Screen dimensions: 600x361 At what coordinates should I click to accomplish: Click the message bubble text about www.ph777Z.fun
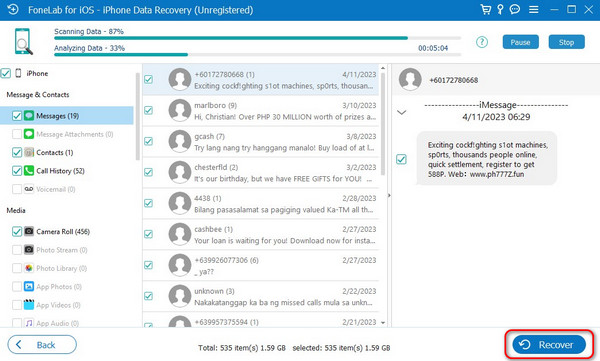coord(487,159)
